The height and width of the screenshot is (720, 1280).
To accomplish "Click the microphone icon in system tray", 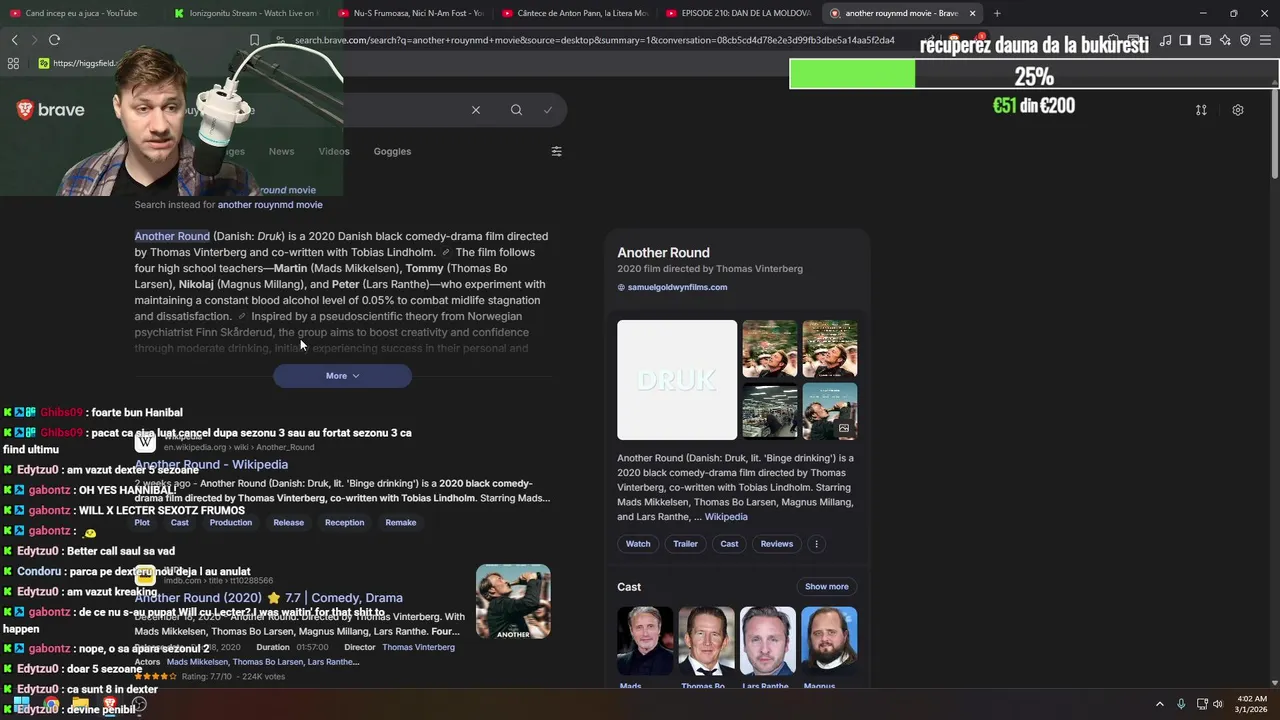I will click(x=1181, y=704).
